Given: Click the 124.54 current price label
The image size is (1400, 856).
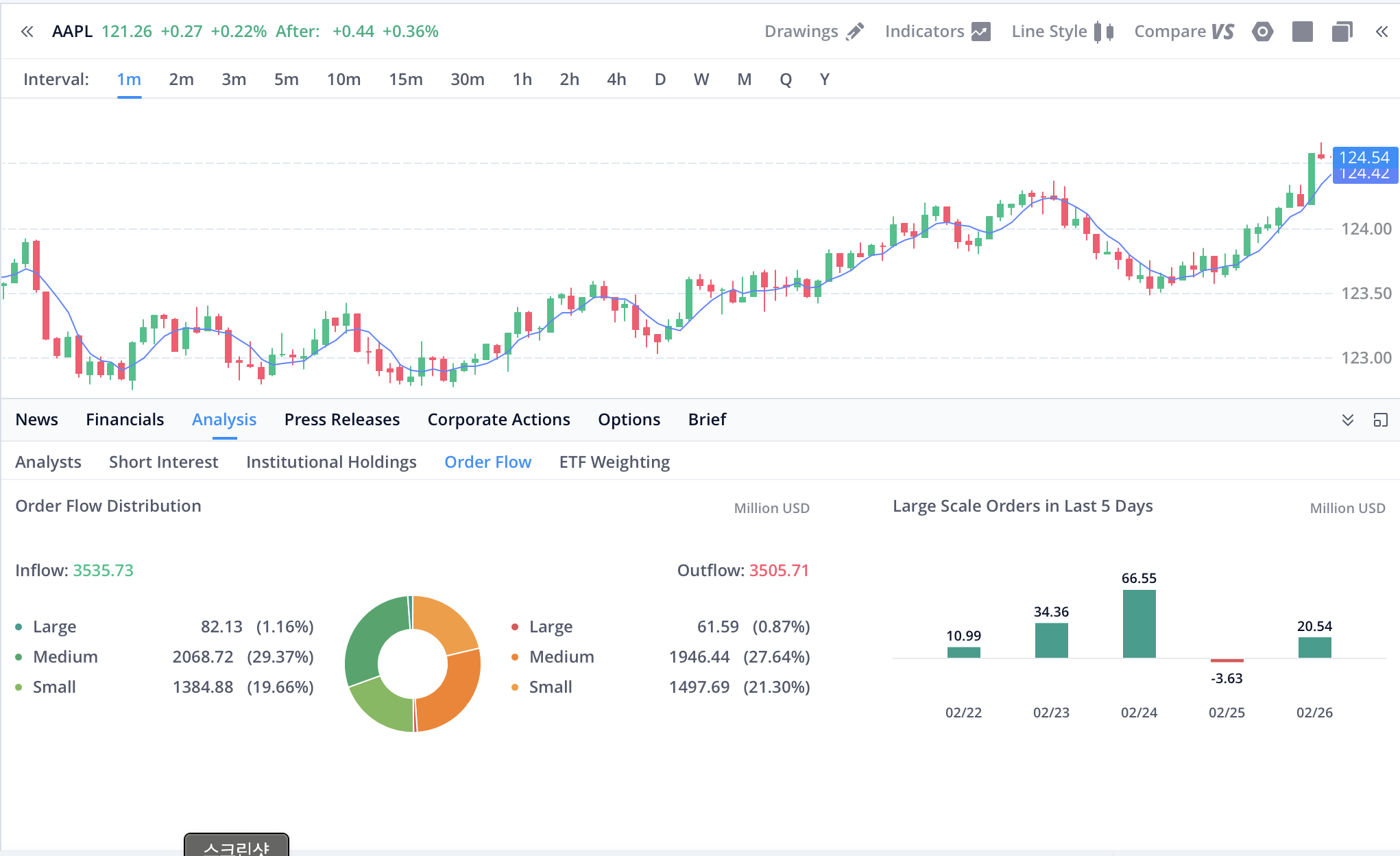Looking at the screenshot, I should coord(1364,157).
